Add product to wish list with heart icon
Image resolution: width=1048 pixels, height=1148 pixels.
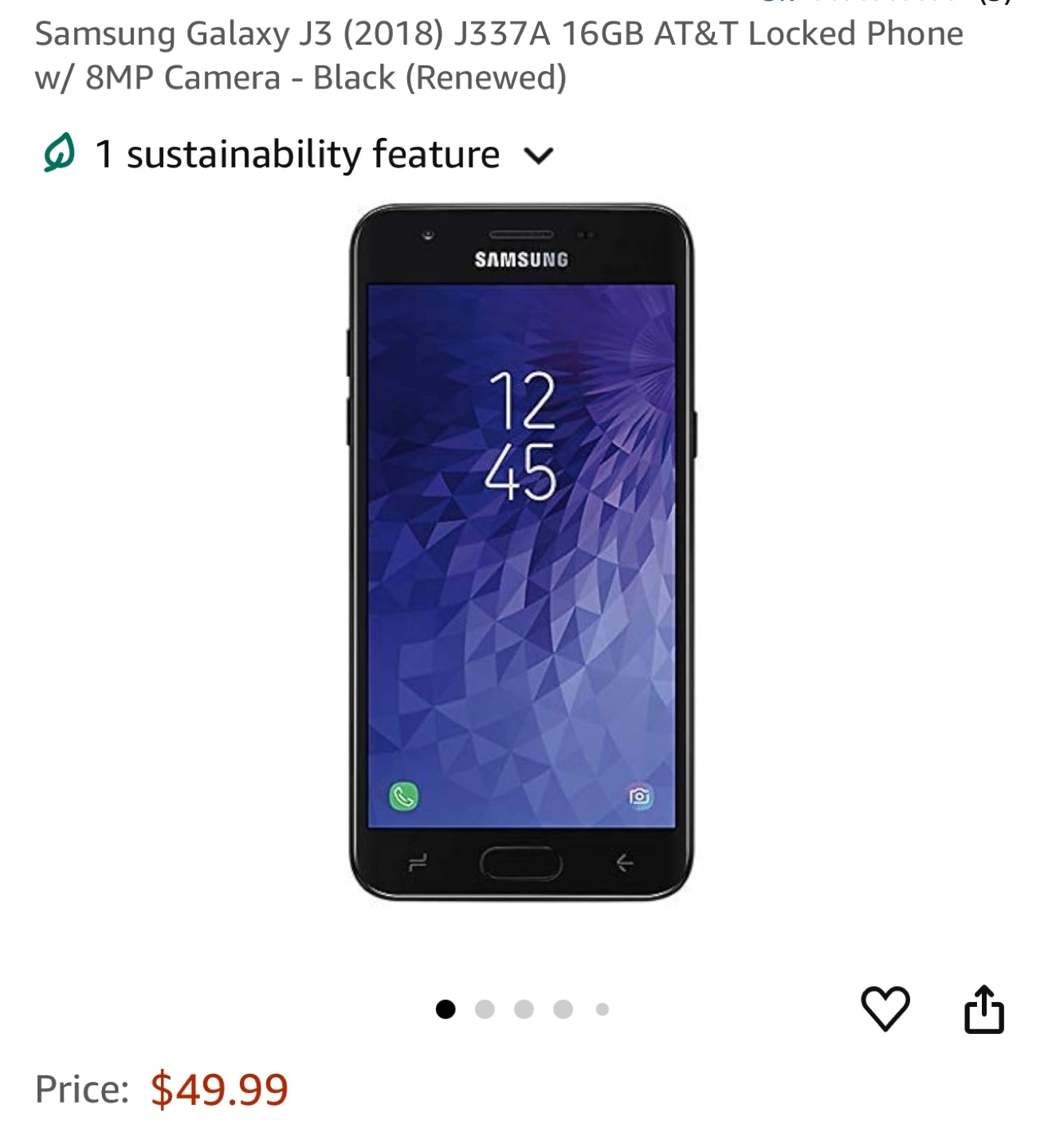tap(885, 1008)
